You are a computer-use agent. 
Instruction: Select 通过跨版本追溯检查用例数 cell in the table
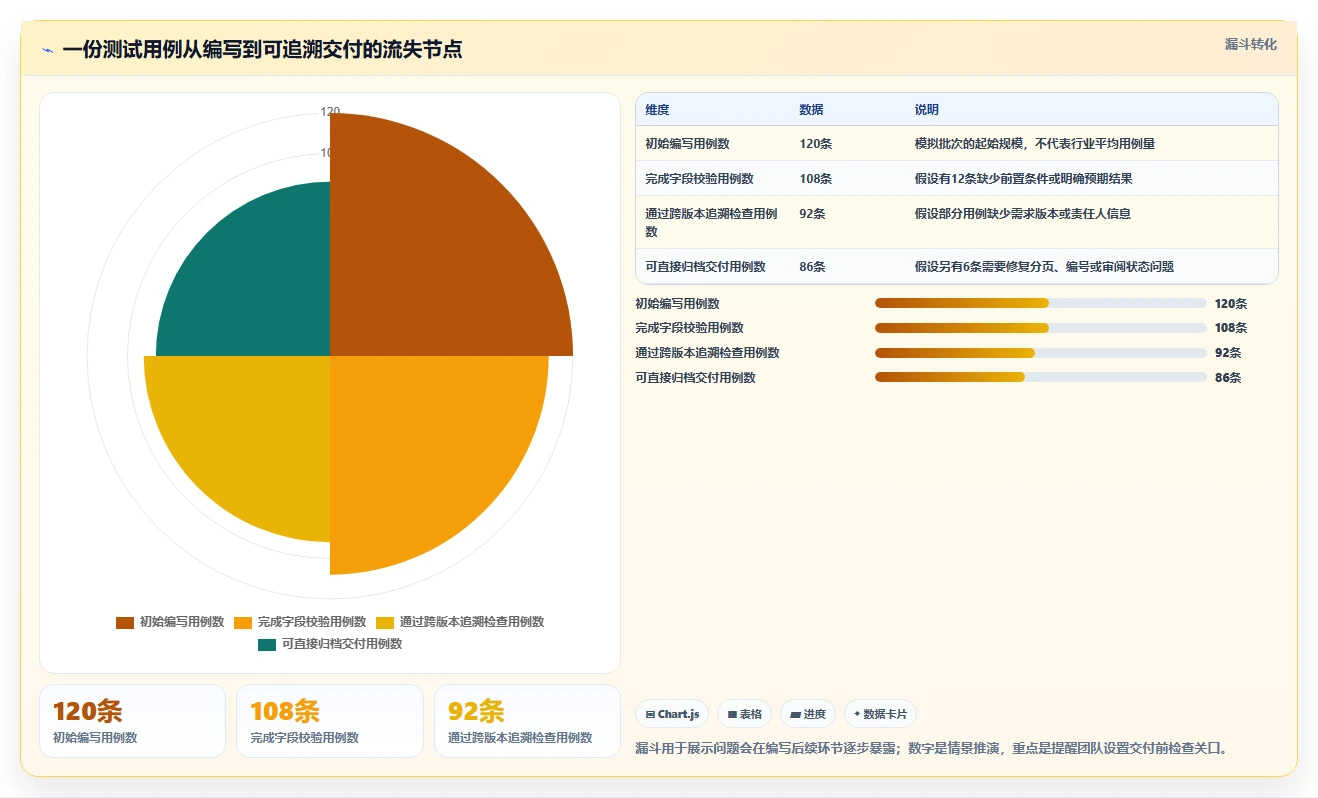tap(711, 222)
